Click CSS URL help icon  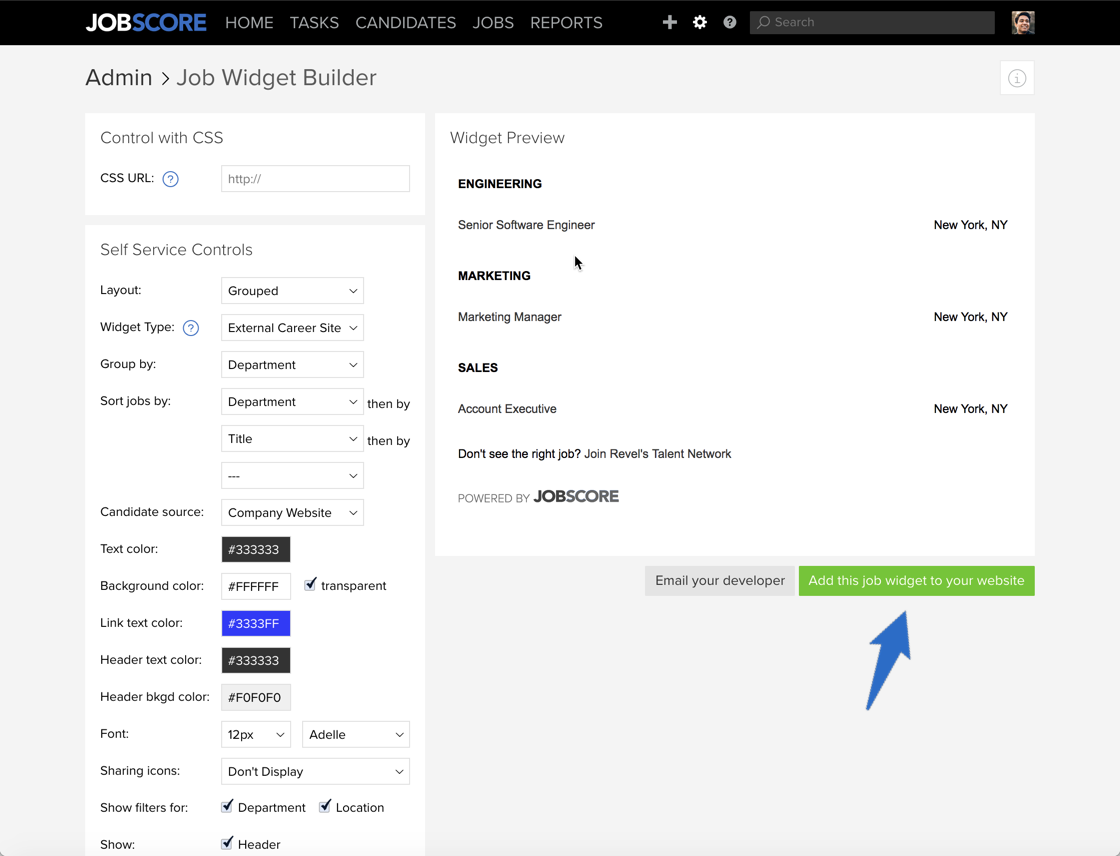[x=170, y=179]
